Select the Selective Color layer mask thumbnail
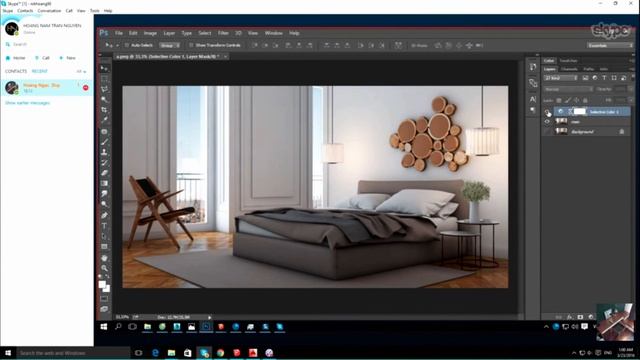The height and width of the screenshot is (360, 640). click(x=580, y=111)
